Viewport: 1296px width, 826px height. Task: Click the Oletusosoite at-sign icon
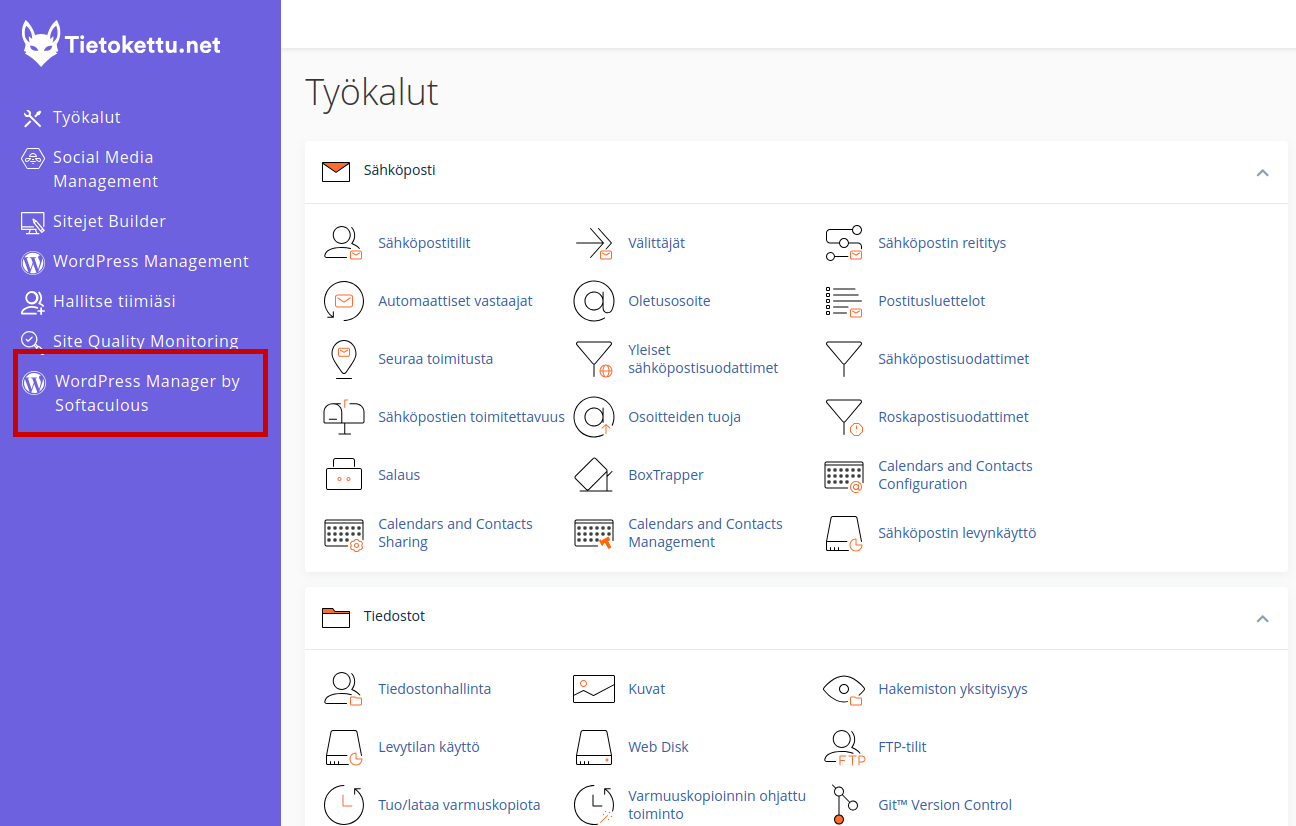593,301
